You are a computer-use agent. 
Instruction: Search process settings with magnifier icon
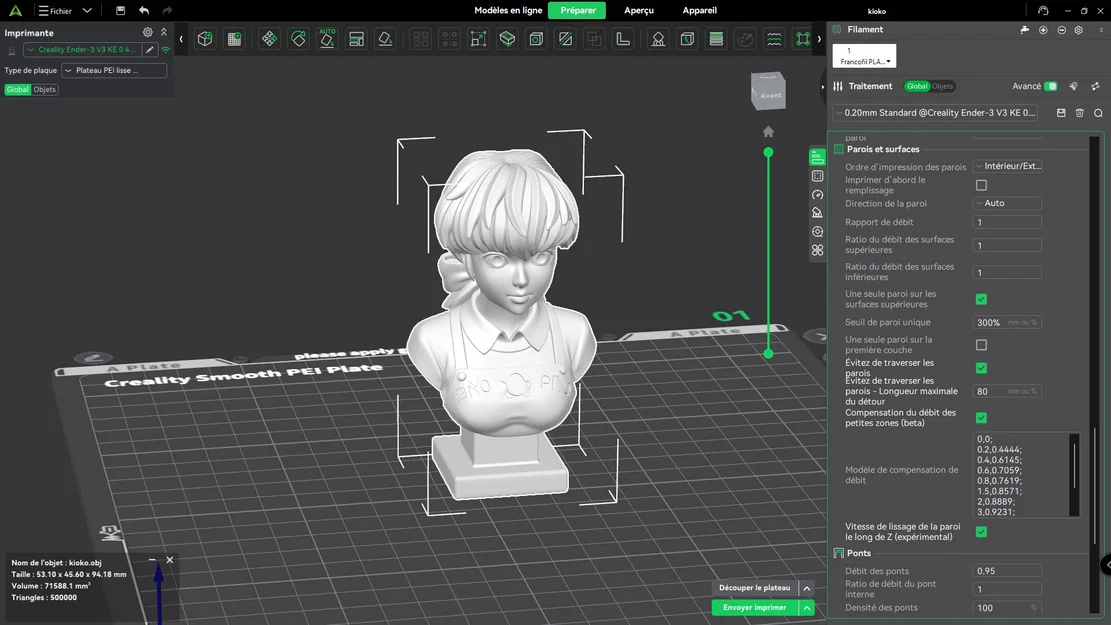[1098, 113]
